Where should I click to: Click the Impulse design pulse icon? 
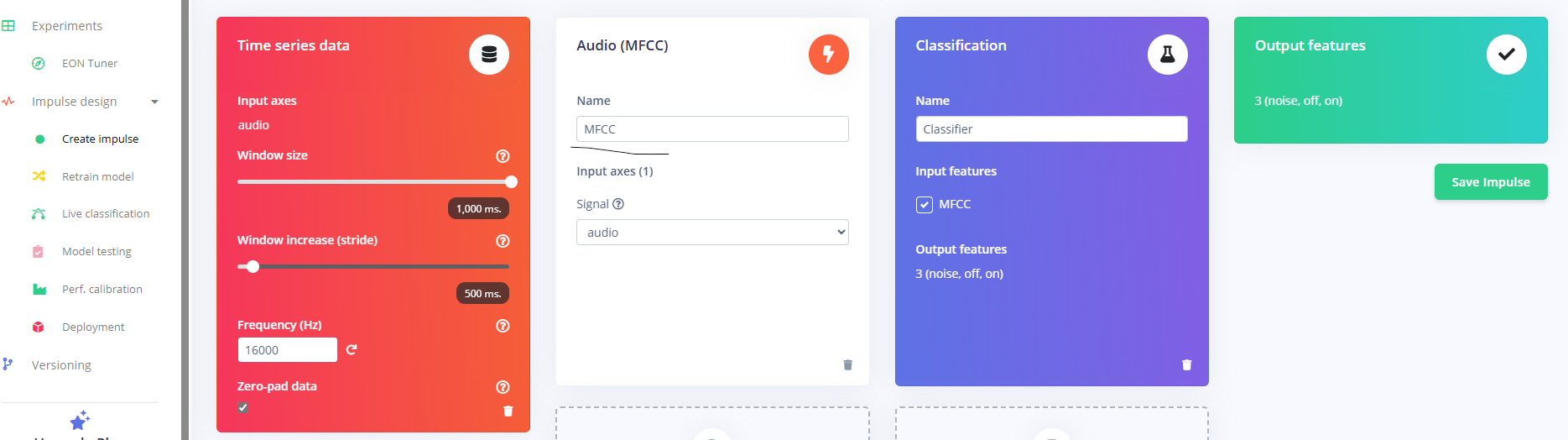click(8, 102)
